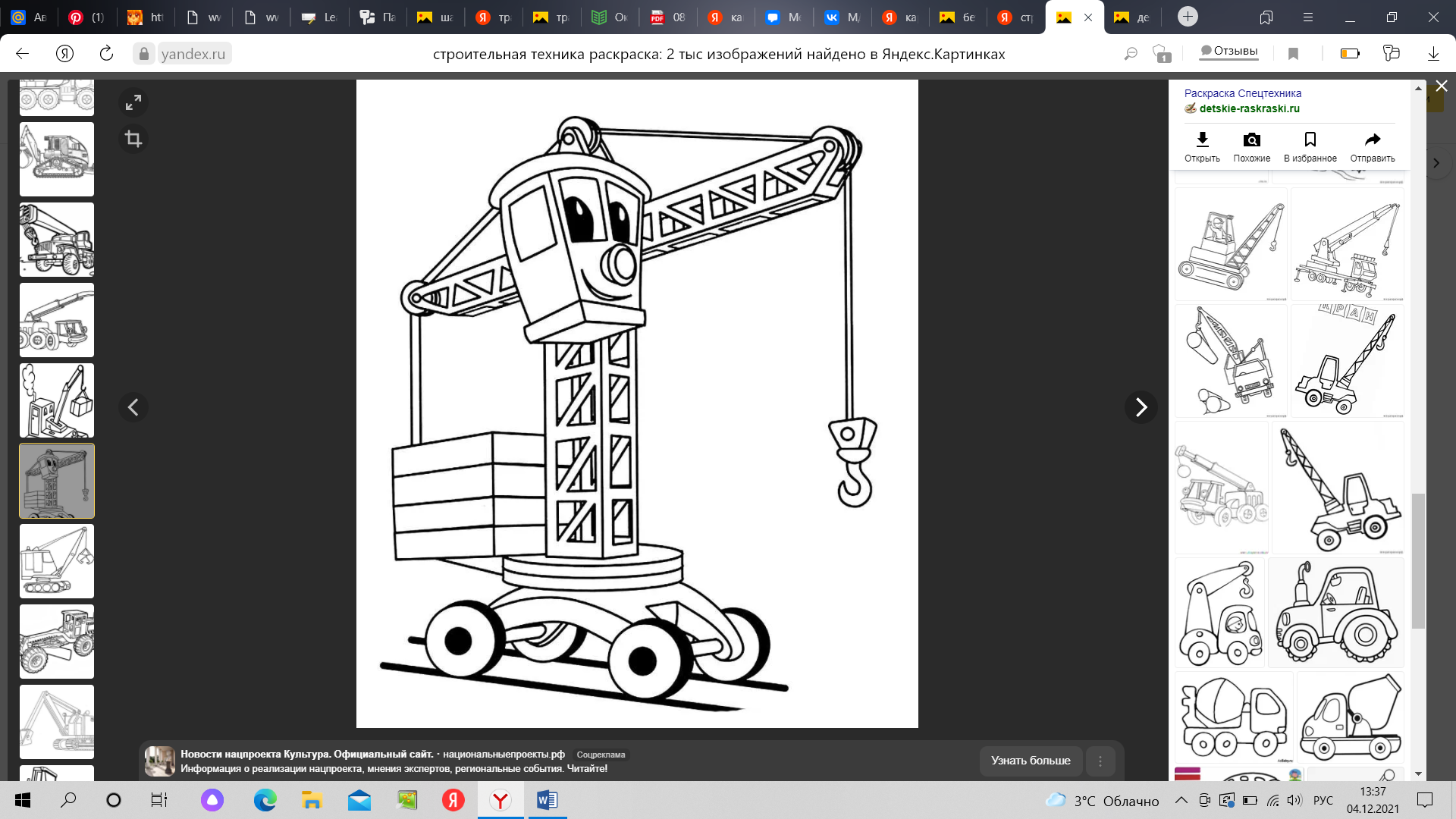This screenshot has height=819, width=1456.
Task: Select the truck crane thumbnail in left strip
Action: pyautogui.click(x=57, y=240)
